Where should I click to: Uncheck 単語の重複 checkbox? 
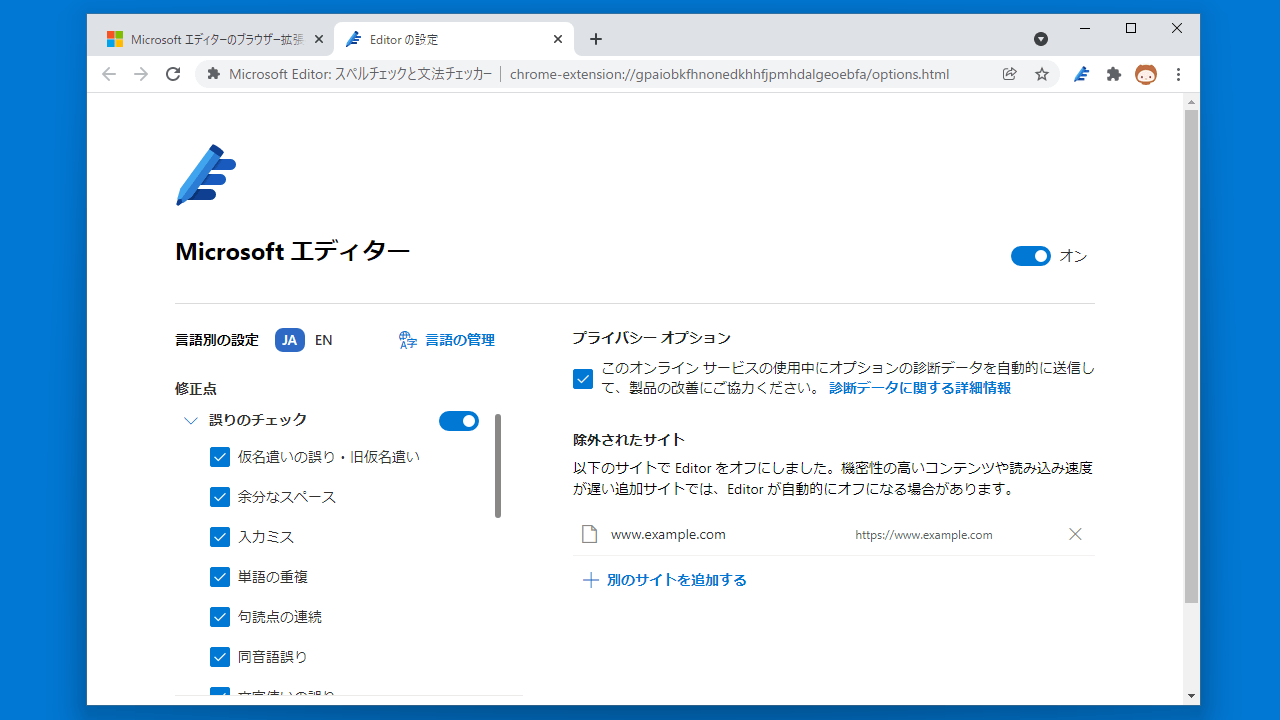220,577
